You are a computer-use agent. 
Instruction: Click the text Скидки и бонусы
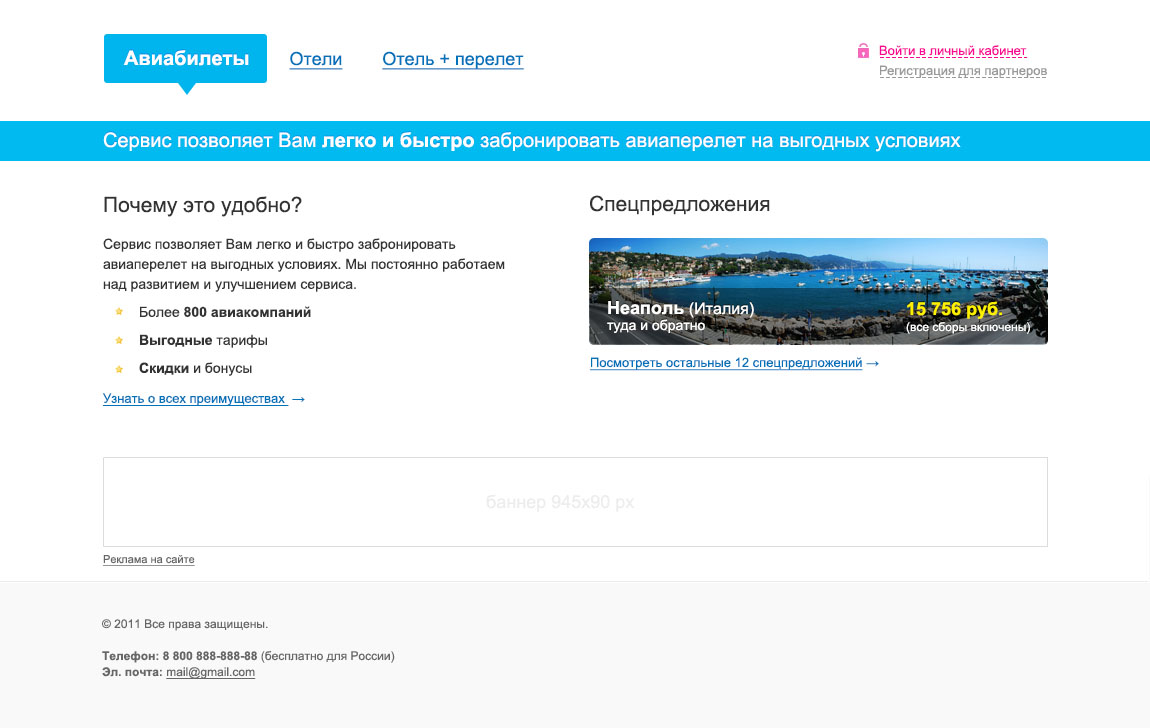[195, 369]
